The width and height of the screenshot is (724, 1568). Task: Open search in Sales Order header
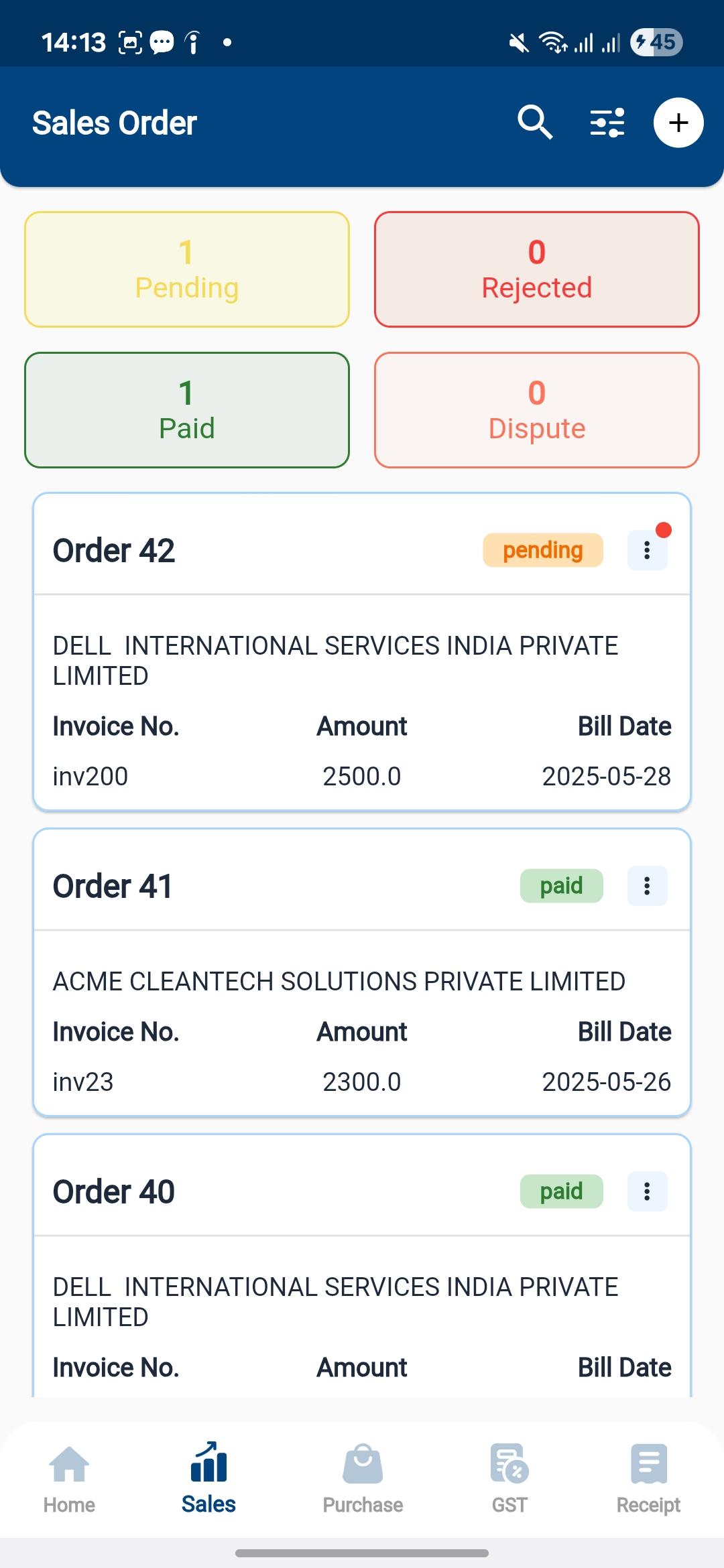click(x=534, y=123)
